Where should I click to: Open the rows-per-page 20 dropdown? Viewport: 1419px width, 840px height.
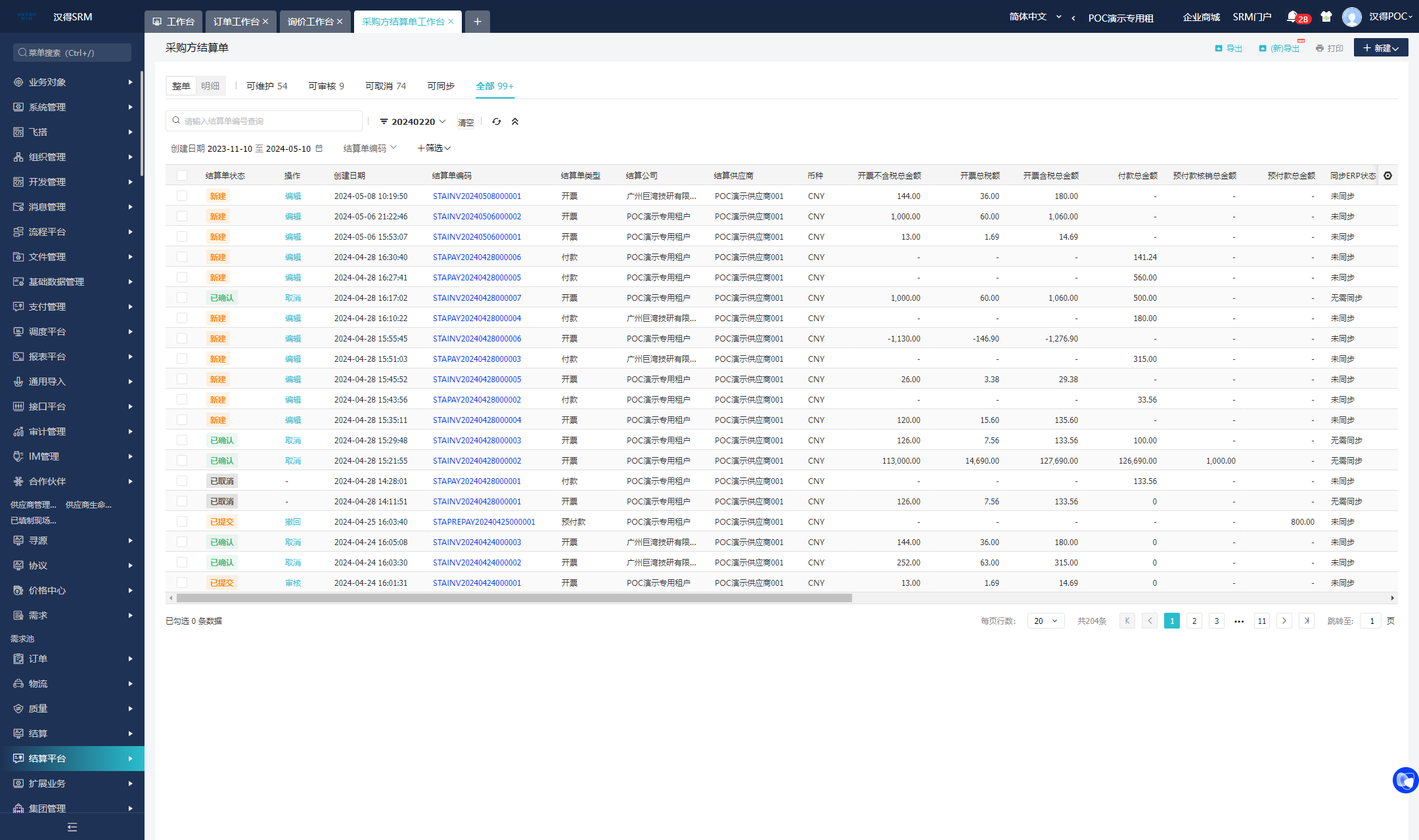coord(1046,621)
